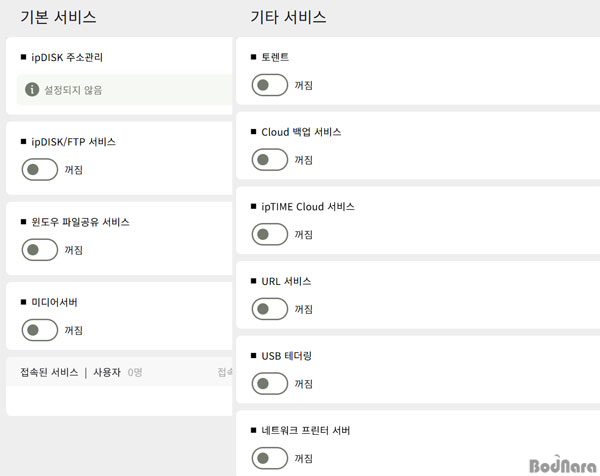The width and height of the screenshot is (600, 476).
Task: Click the 기타 서비스 section heading
Action: click(x=288, y=17)
